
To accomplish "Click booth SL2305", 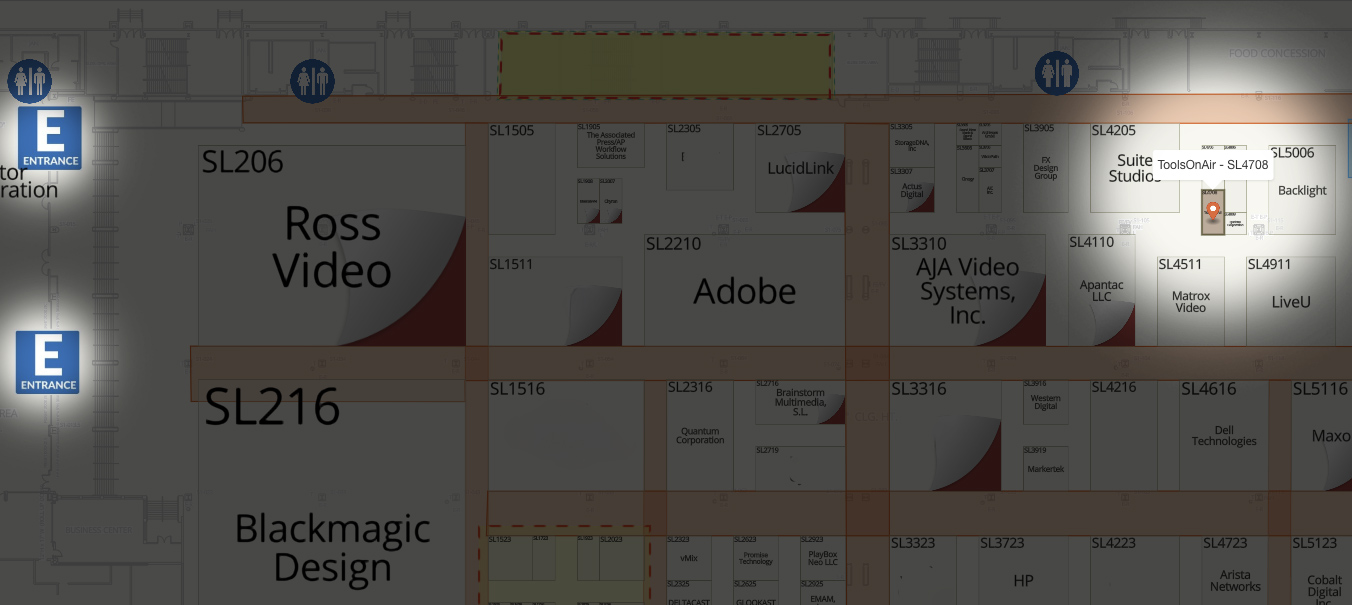I will [700, 157].
